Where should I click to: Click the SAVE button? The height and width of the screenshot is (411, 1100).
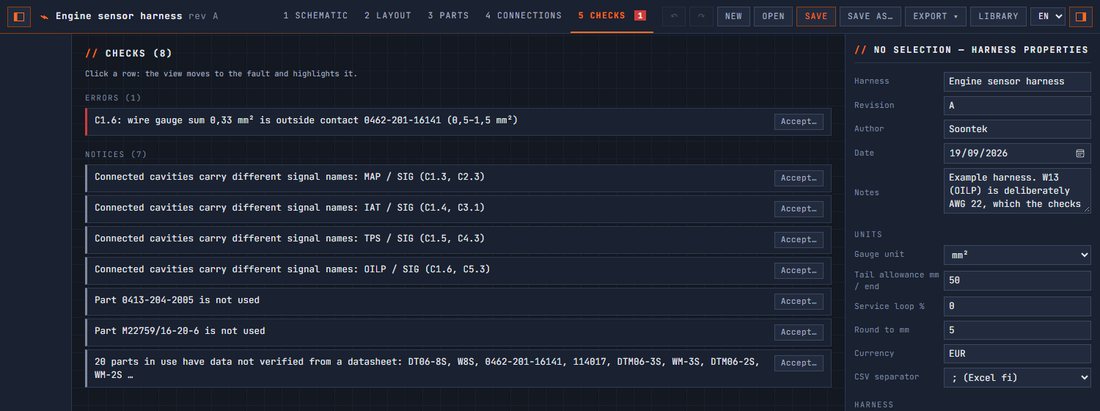[x=816, y=16]
